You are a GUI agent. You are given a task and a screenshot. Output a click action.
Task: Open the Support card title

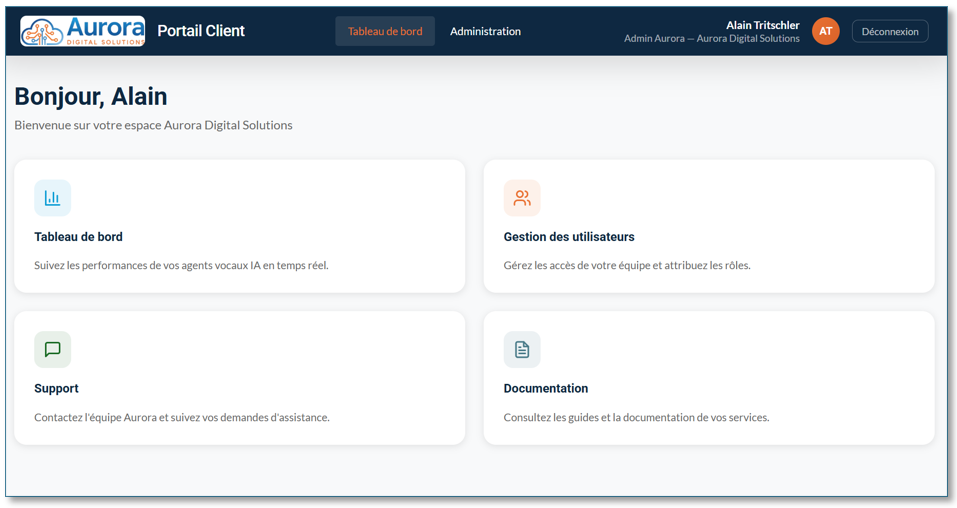point(56,388)
